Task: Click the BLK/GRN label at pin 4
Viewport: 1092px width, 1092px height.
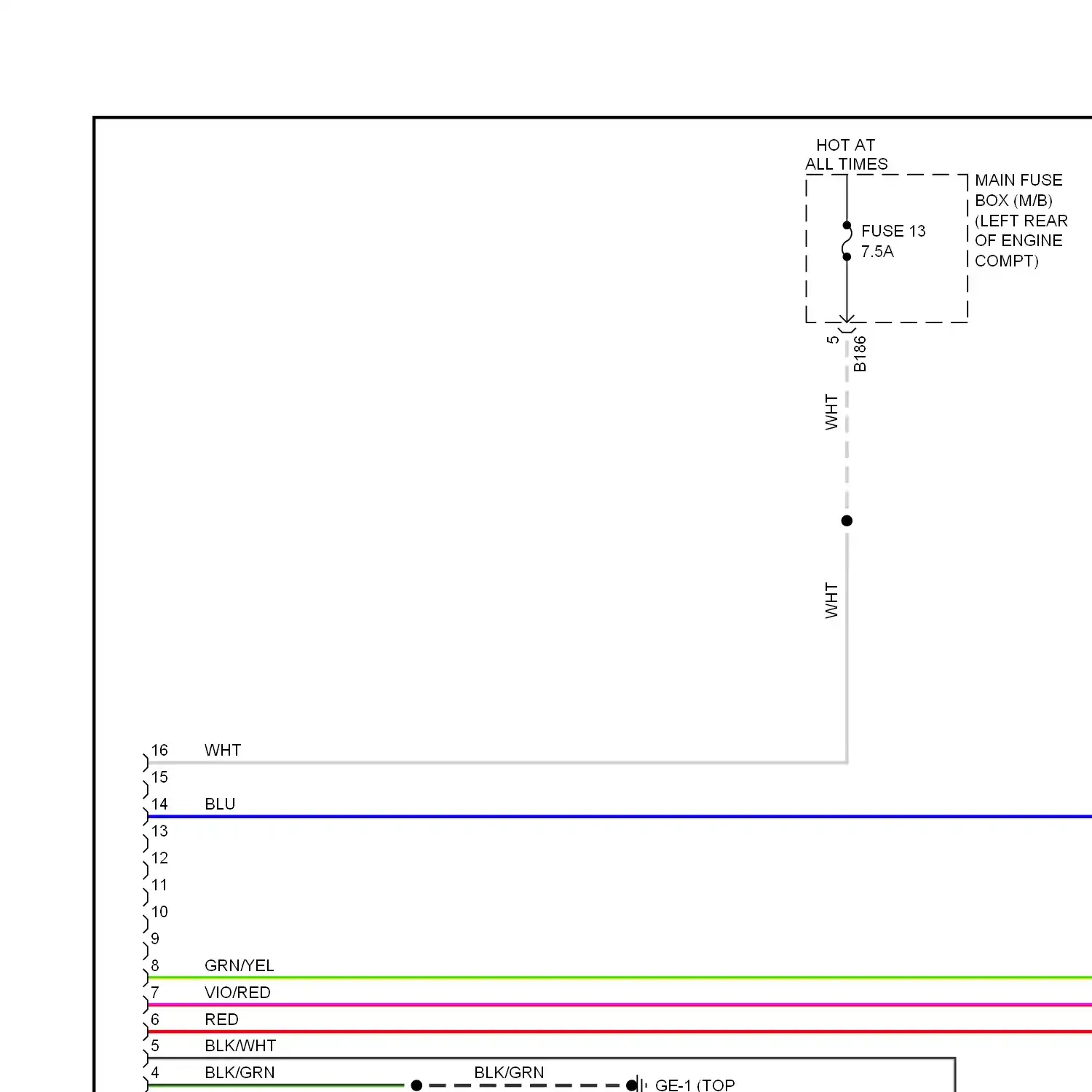Action: (x=240, y=1072)
